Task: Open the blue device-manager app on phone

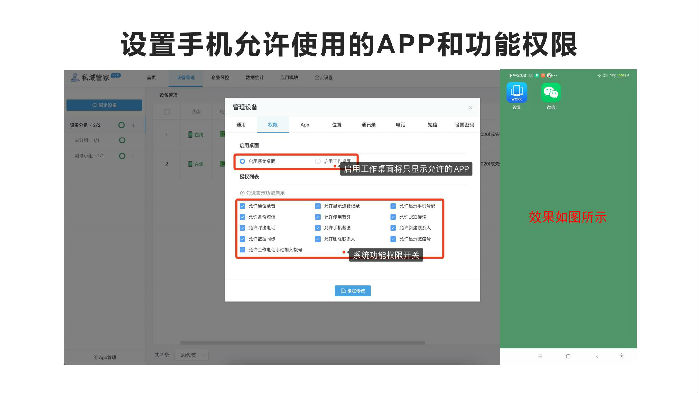Action: point(517,93)
